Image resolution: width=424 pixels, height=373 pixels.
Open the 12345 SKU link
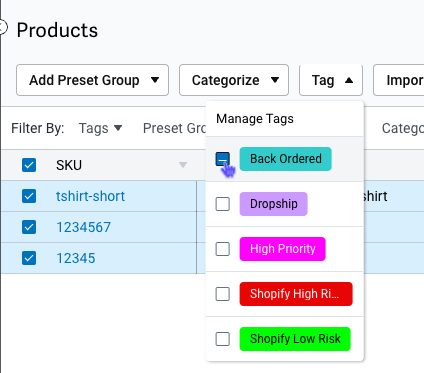click(x=76, y=258)
